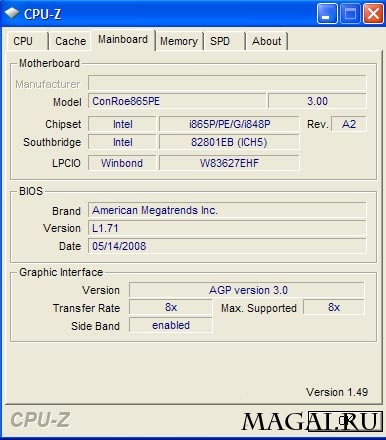
Task: Click the Southbridge vendor Intel field
Action: [x=122, y=142]
